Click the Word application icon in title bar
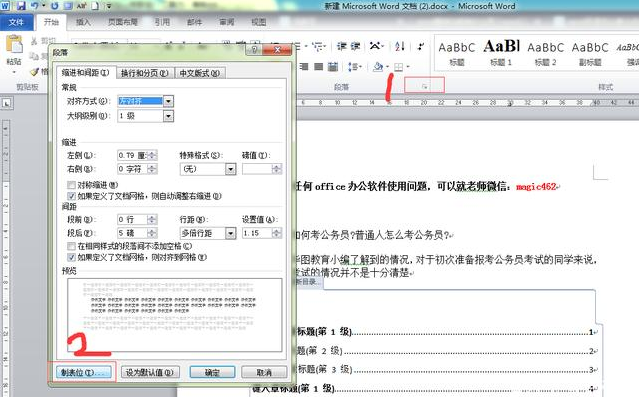Image resolution: width=640 pixels, height=397 pixels. point(5,6)
